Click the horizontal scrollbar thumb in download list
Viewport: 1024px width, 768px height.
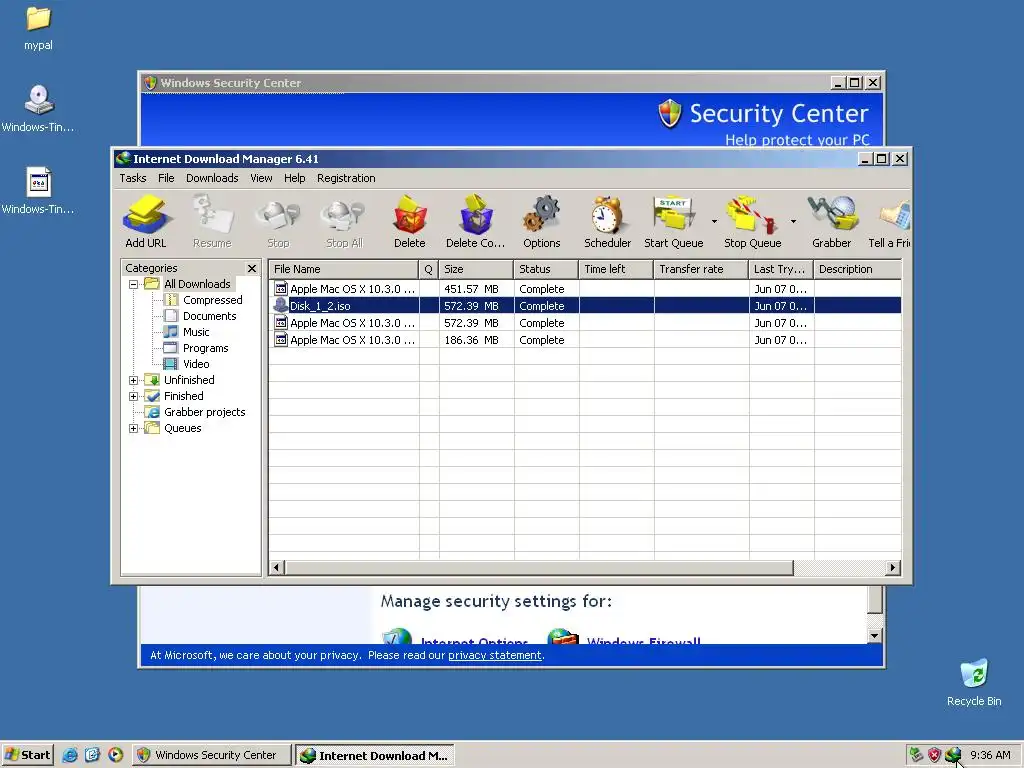539,568
